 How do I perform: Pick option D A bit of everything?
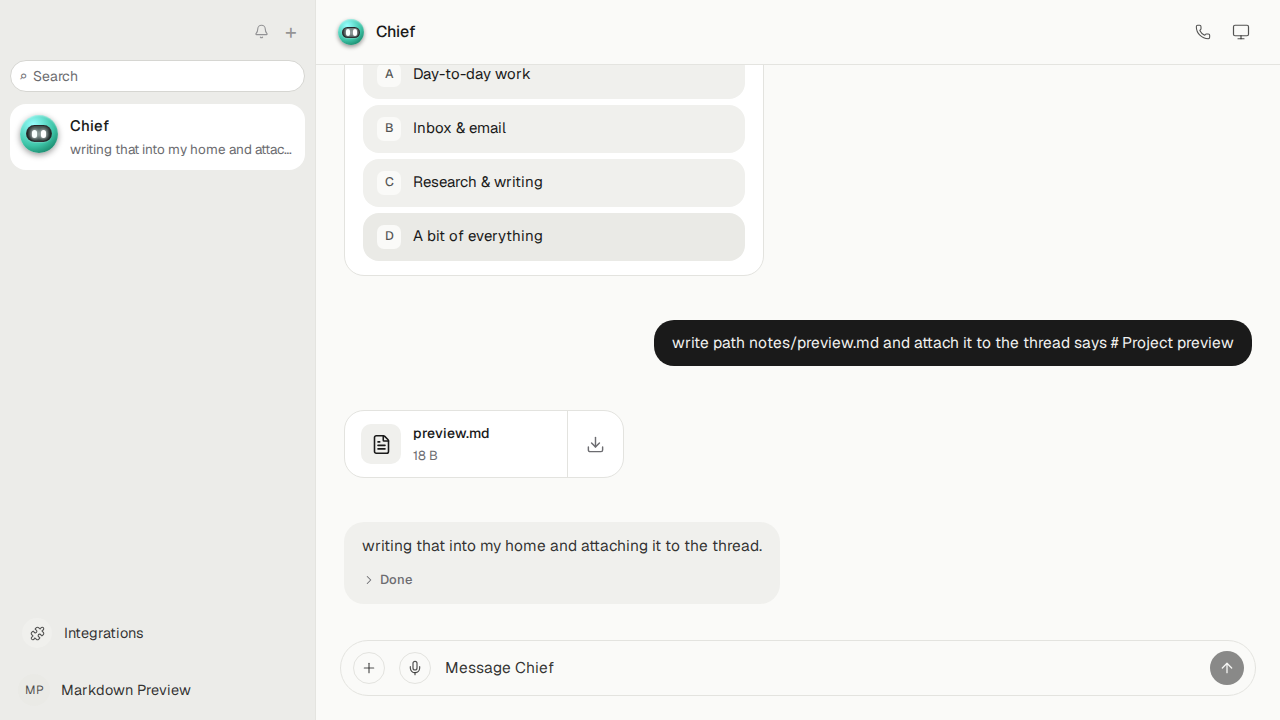pyautogui.click(x=554, y=236)
